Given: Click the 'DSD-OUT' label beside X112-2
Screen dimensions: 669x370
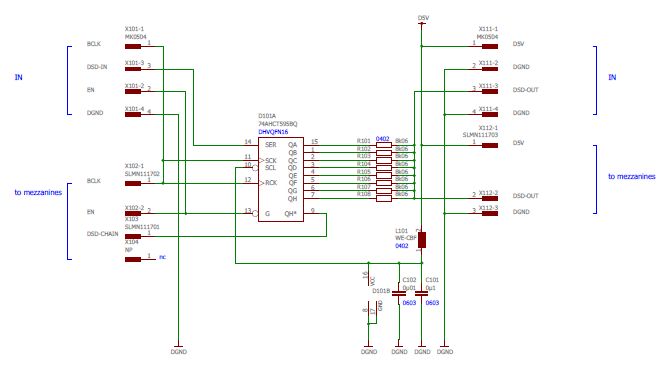Looking at the screenshot, I should tap(525, 196).
